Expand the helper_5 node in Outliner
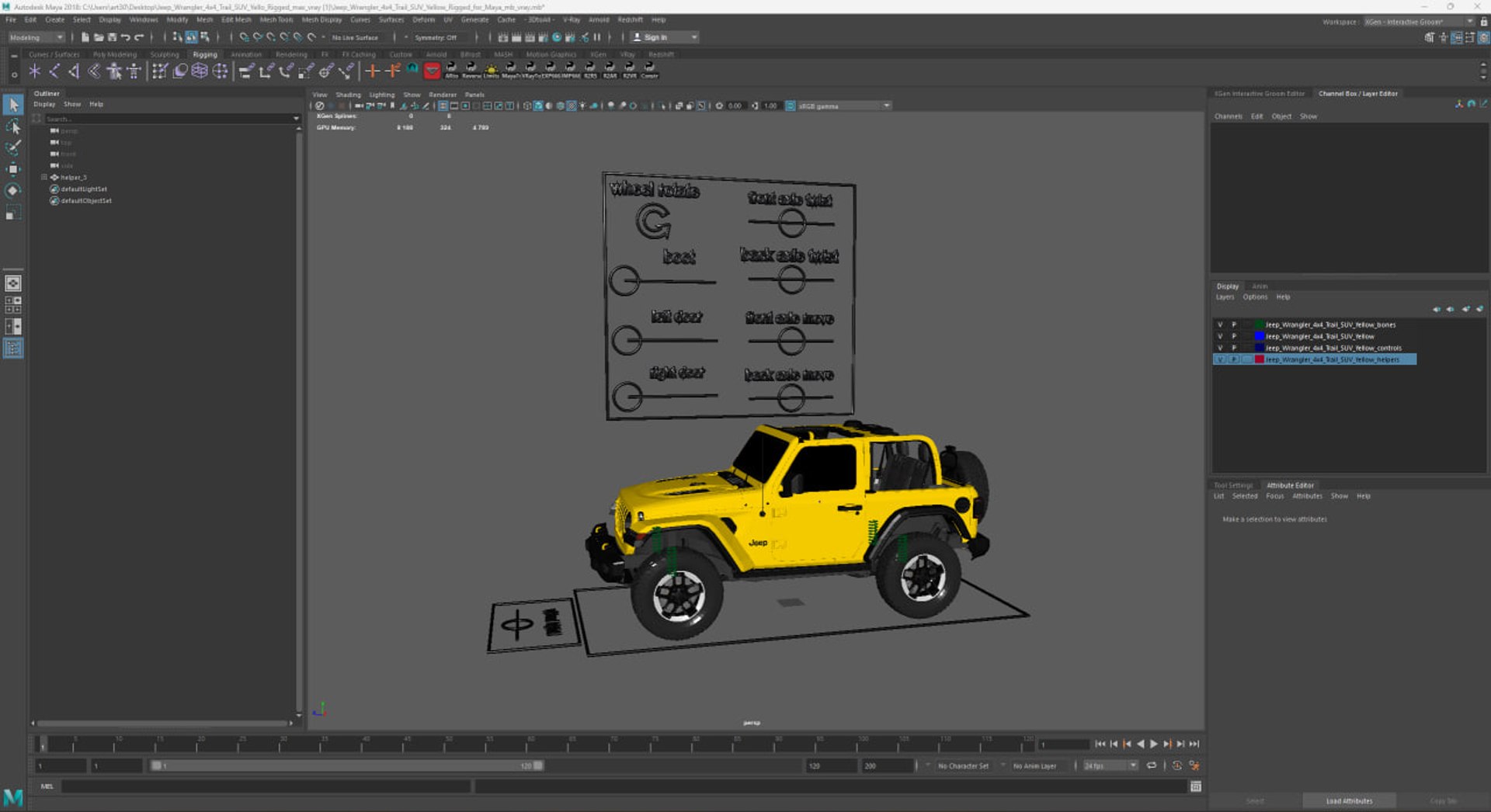This screenshot has height=812, width=1491. [x=44, y=177]
